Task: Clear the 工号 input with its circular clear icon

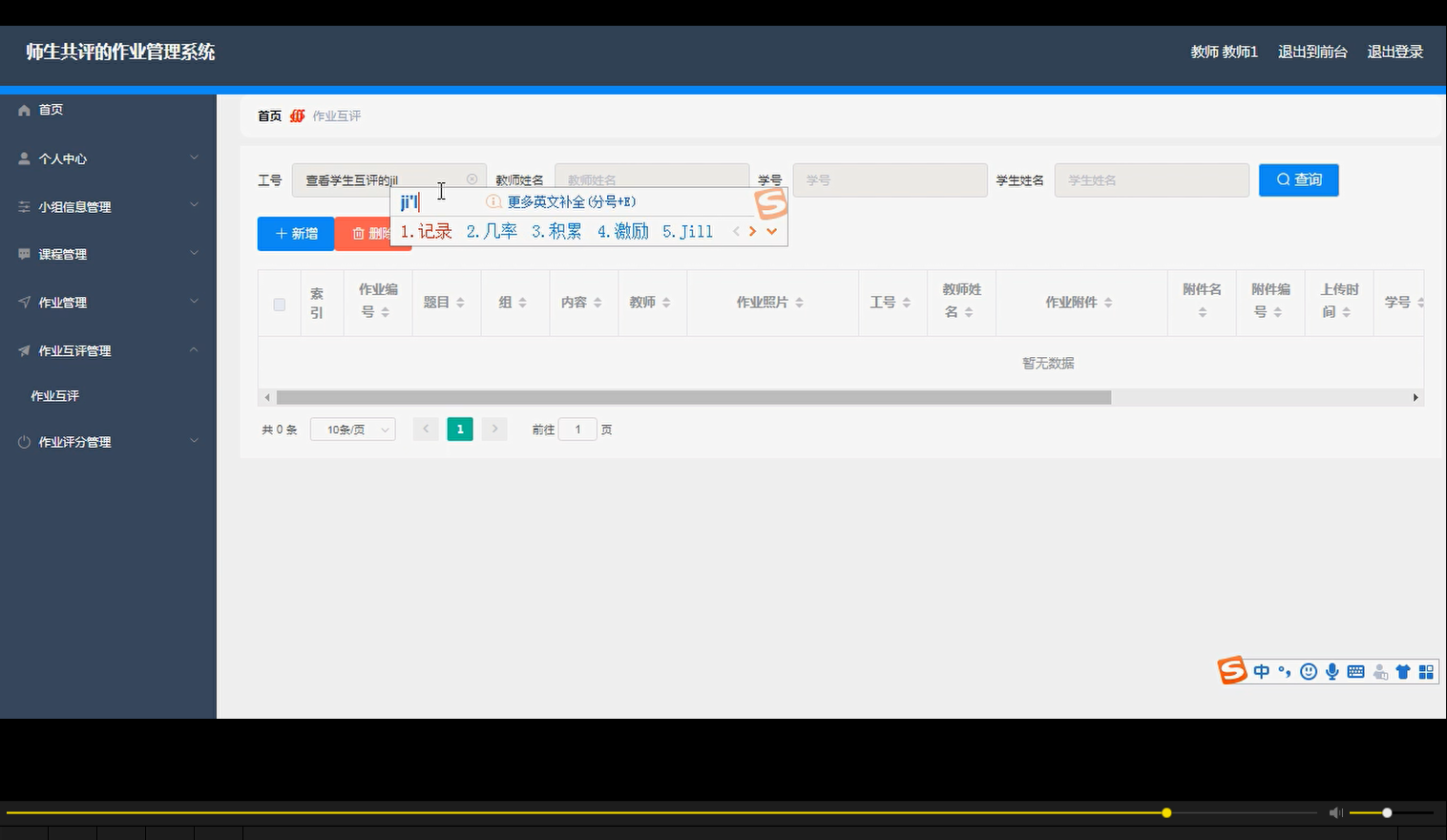Action: coord(472,178)
